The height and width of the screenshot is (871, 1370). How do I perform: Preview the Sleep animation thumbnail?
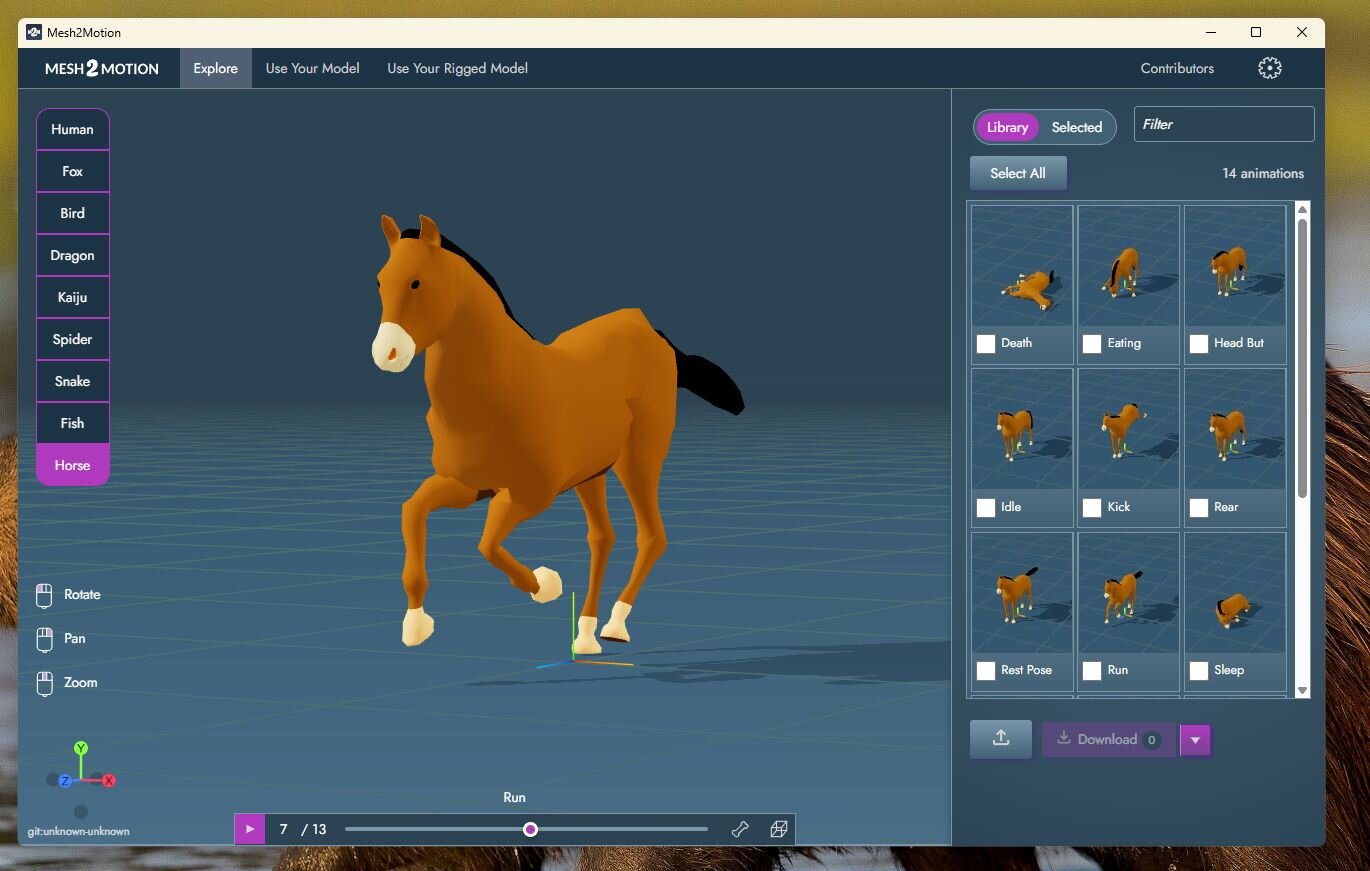tap(1235, 593)
